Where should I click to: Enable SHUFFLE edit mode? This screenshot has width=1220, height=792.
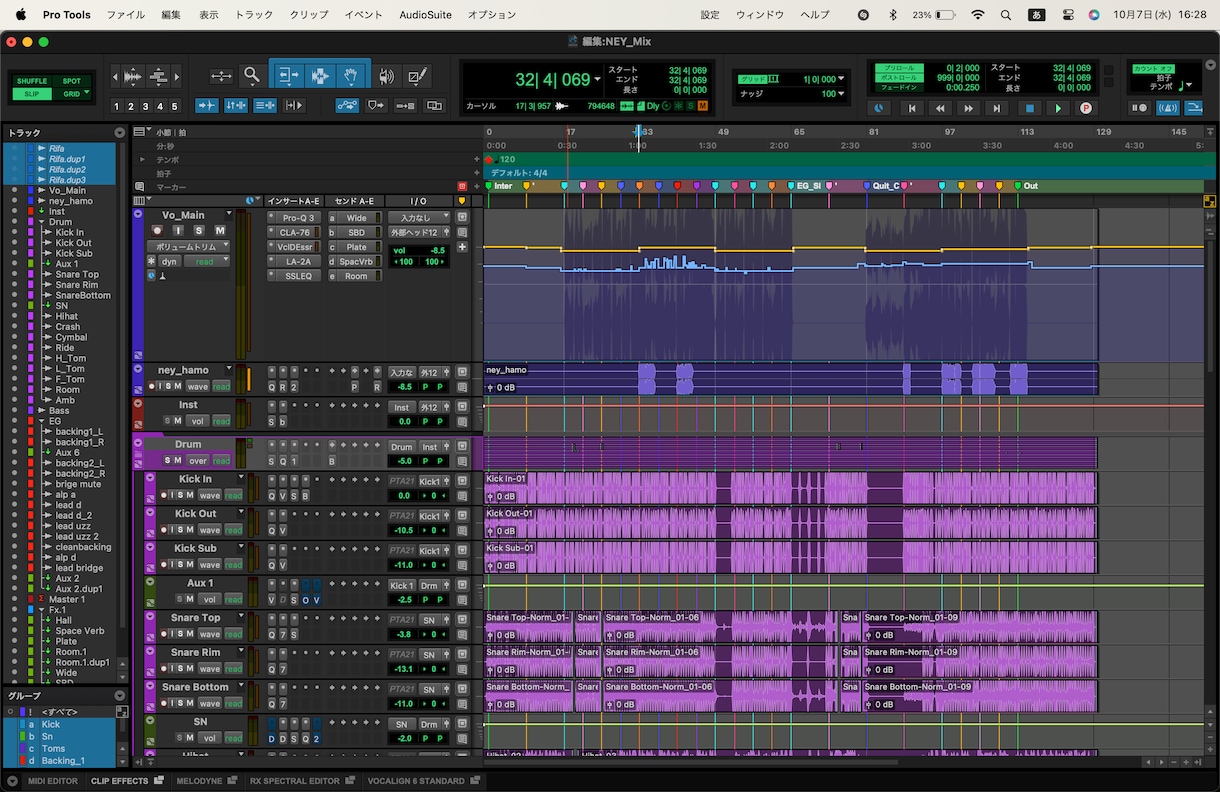click(32, 81)
